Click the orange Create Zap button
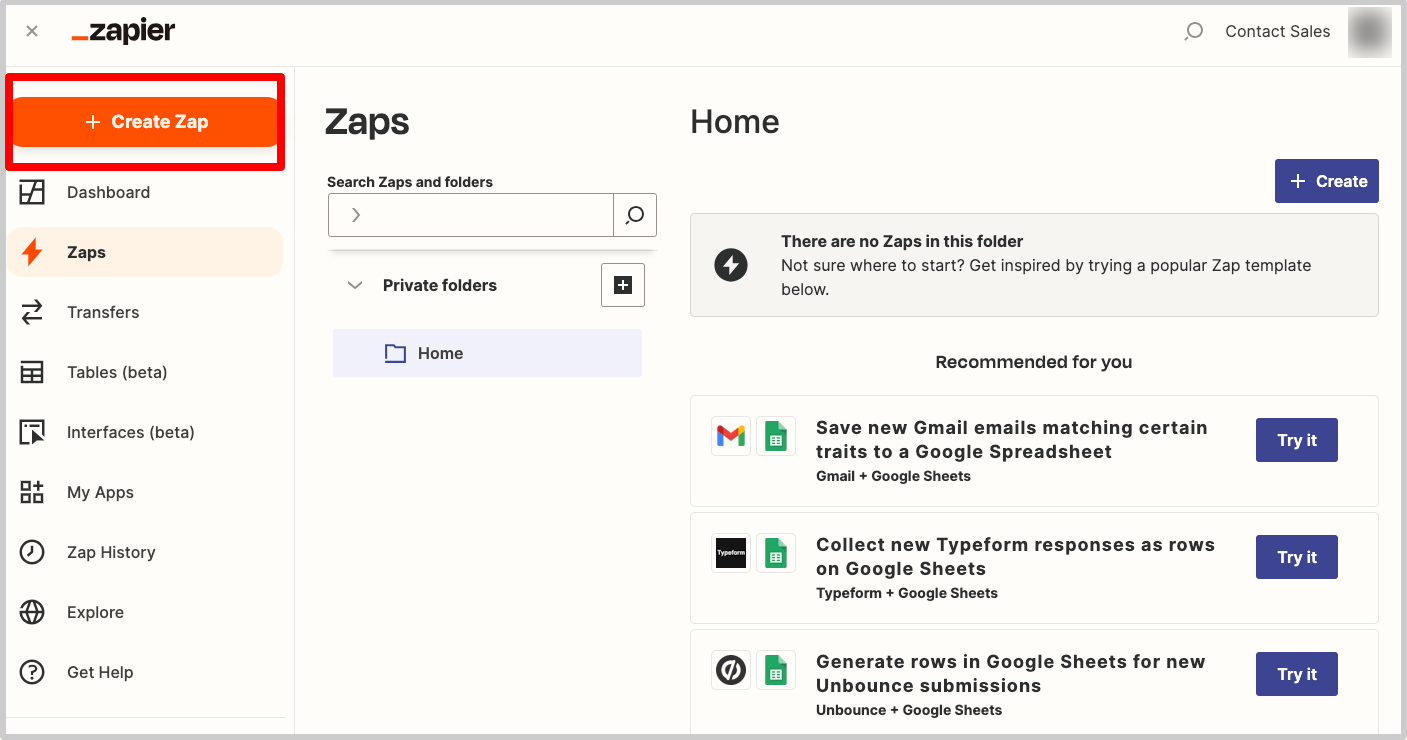Image resolution: width=1407 pixels, height=740 pixels. coord(145,122)
